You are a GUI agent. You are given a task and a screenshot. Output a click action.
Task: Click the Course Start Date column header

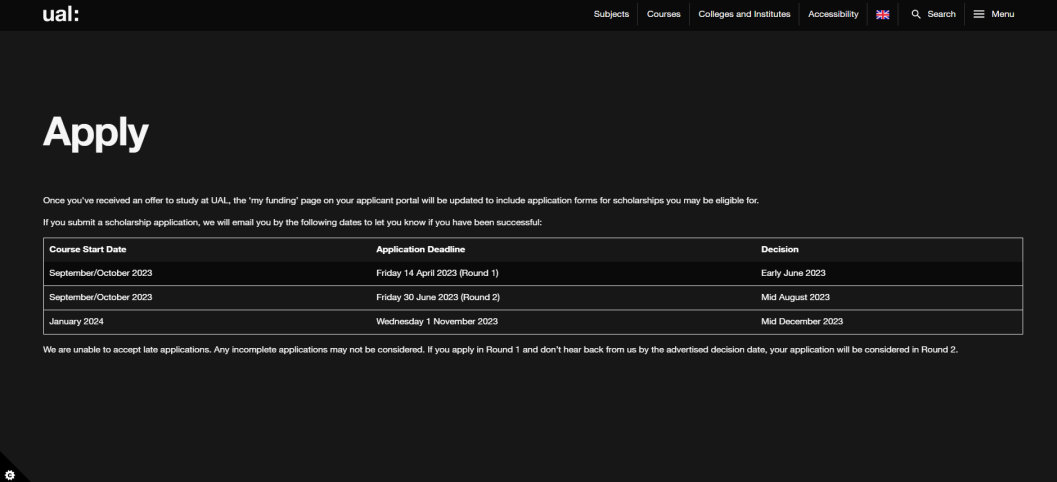88,249
